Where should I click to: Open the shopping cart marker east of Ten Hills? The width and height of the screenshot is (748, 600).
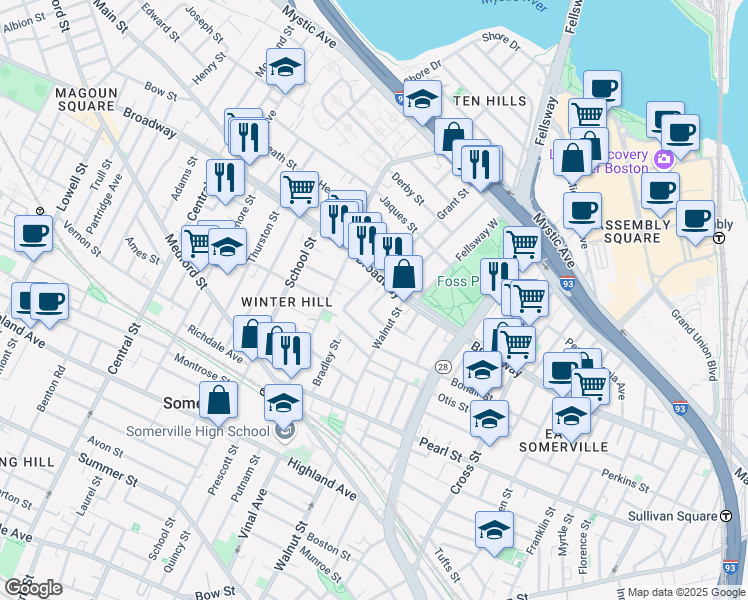pyautogui.click(x=588, y=115)
